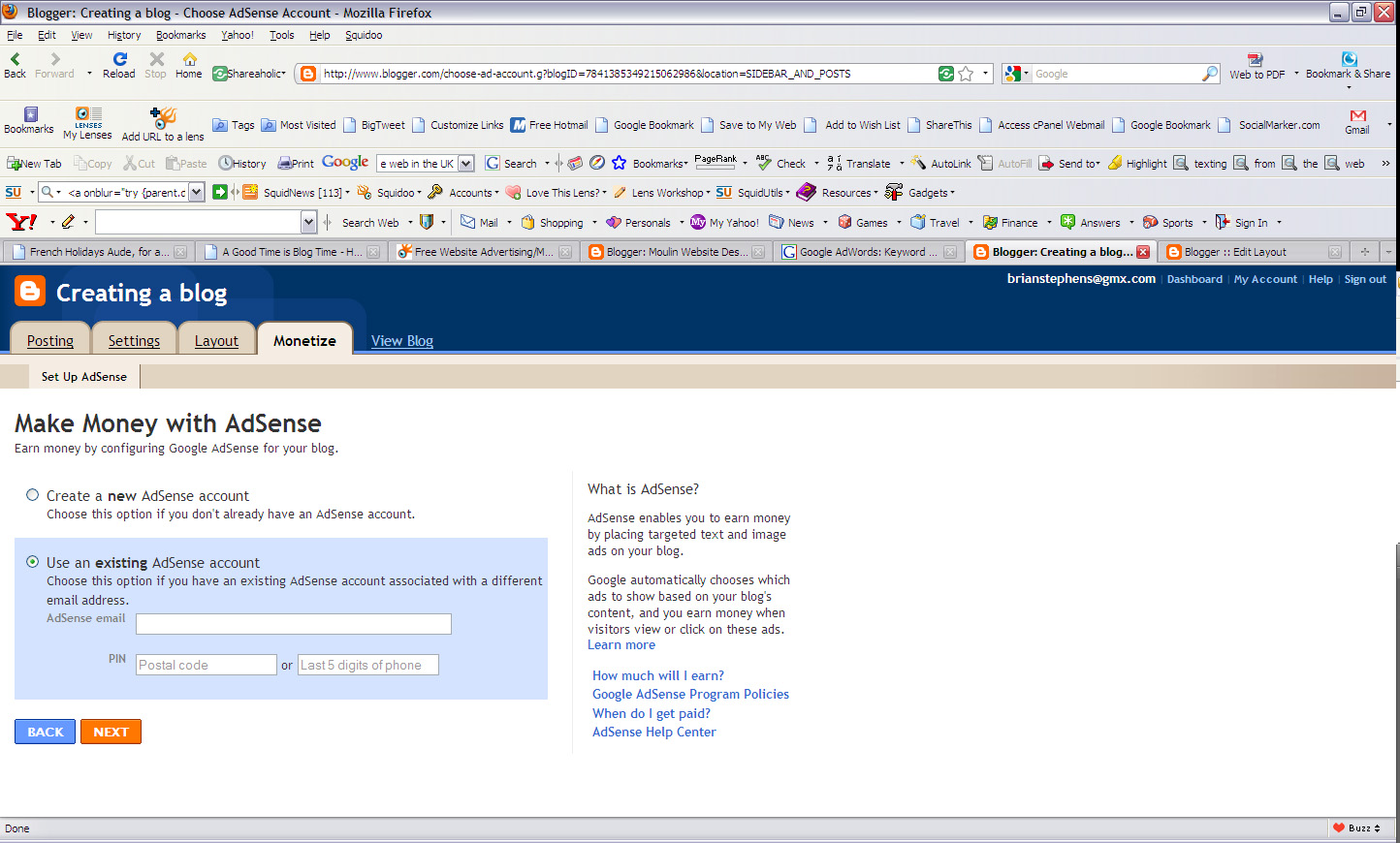Screen dimensions: 1400x843
Task: Open the Google AdSense Program Policies link
Action: point(690,694)
